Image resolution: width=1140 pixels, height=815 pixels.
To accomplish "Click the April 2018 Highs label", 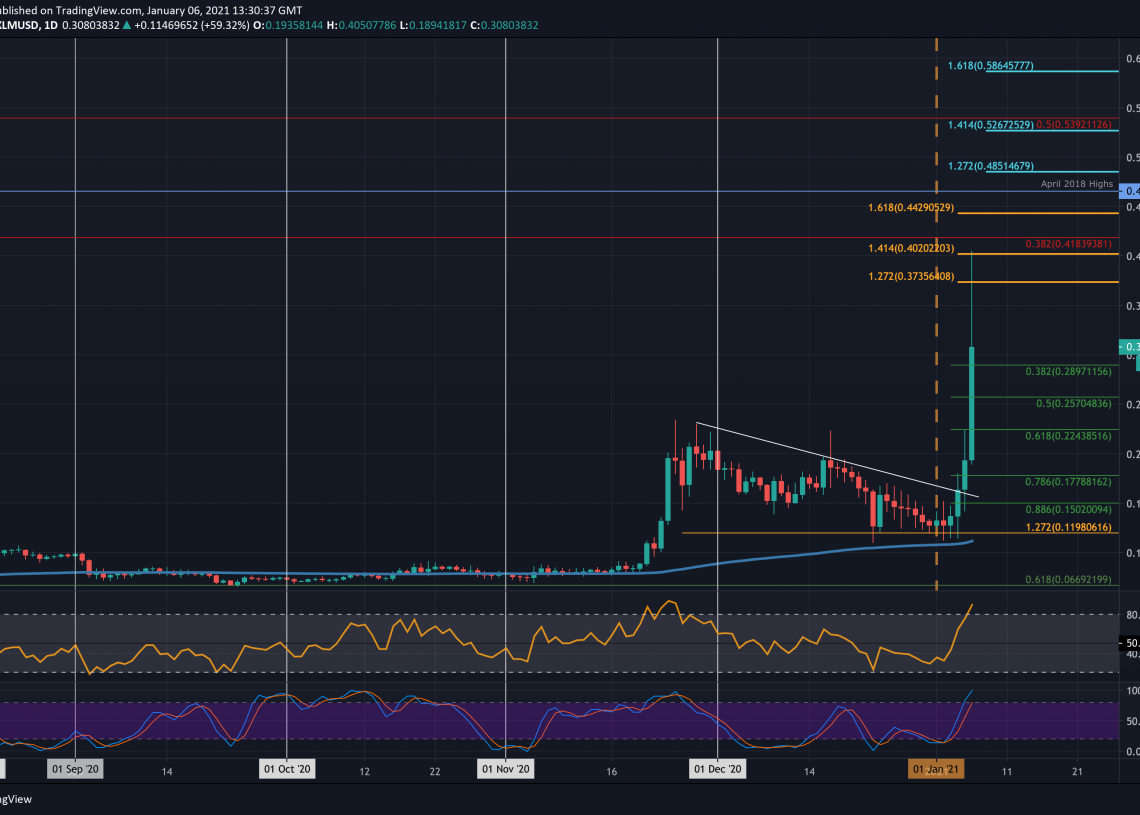I will pos(1077,185).
